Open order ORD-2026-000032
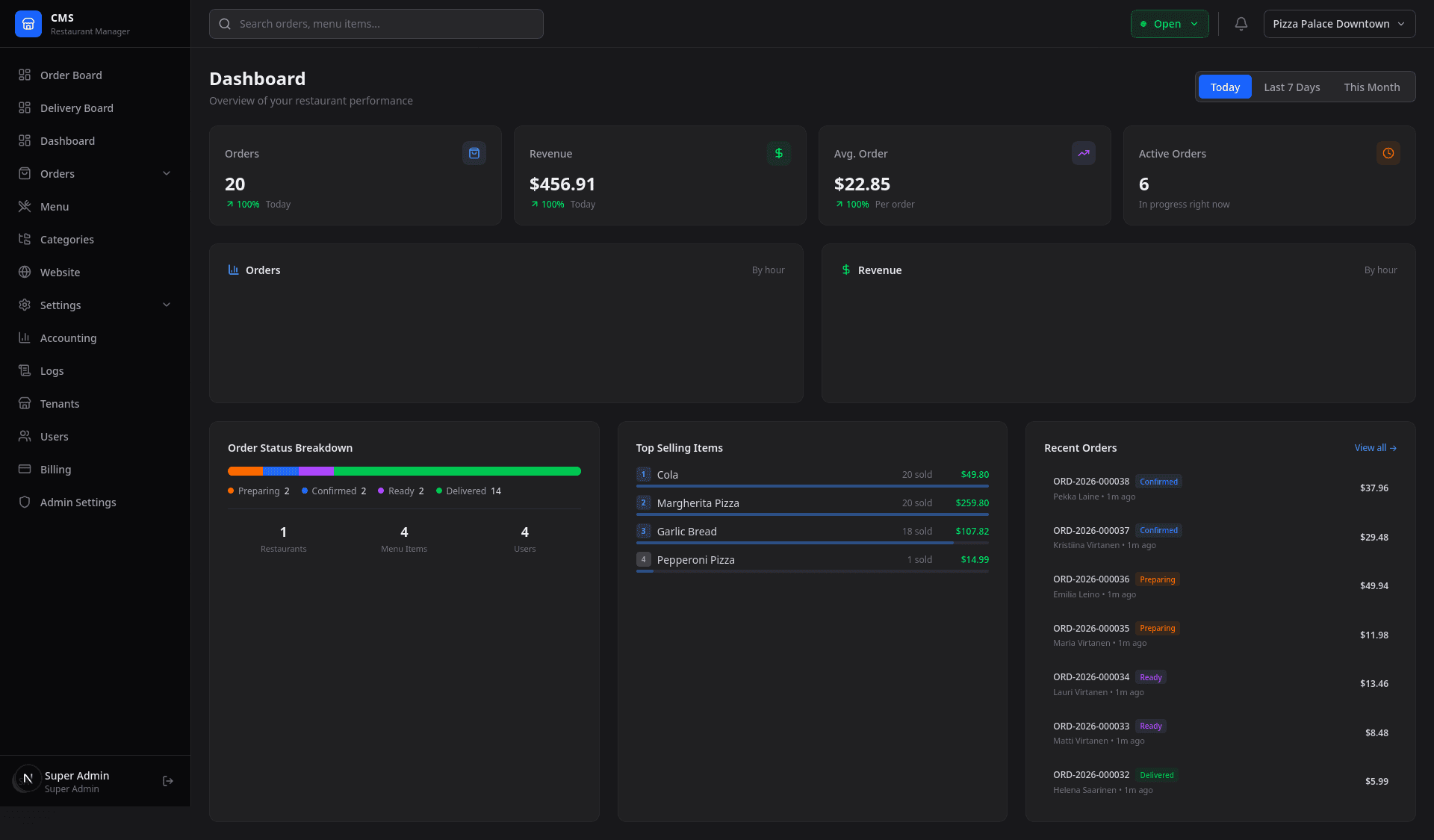This screenshot has width=1434, height=840. [1220, 782]
